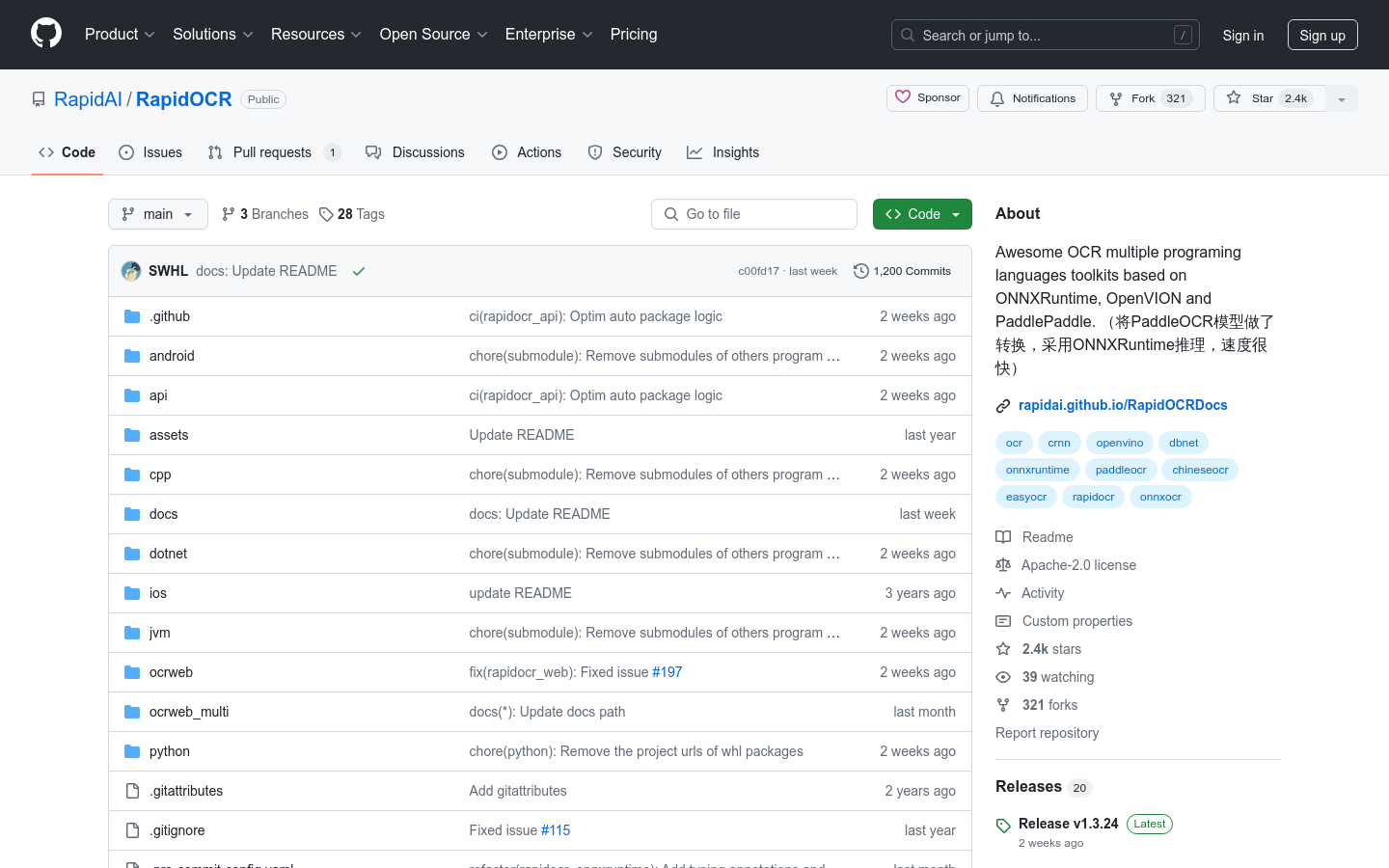Screen dimensions: 1389x868
Task: Open the 1,200 Commits history
Action: [x=903, y=271]
